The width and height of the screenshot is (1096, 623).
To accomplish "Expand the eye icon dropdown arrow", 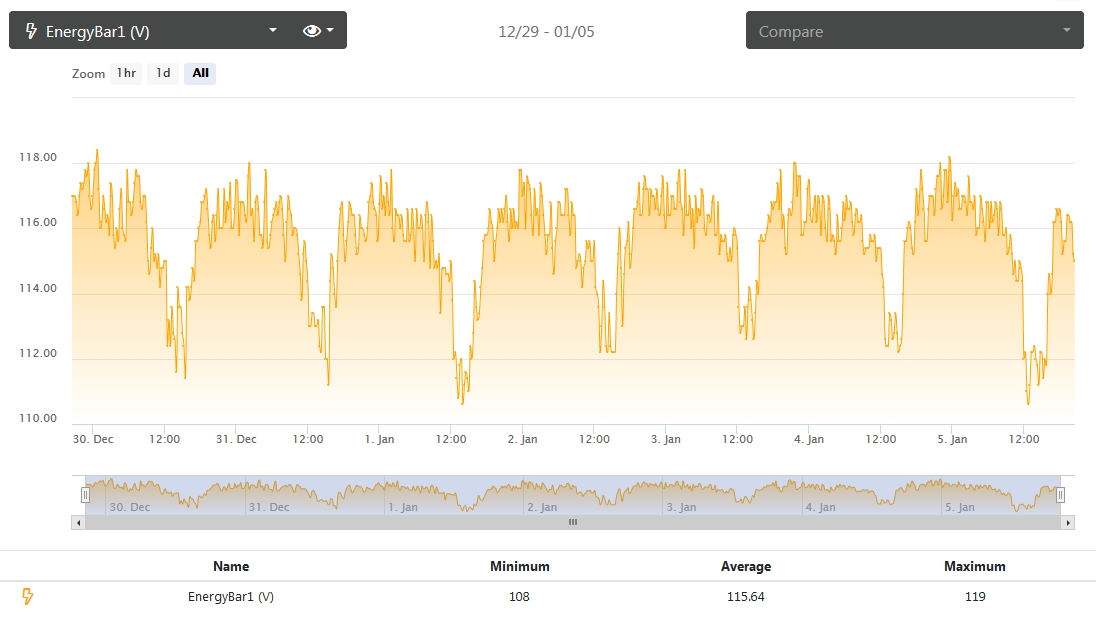I will [x=330, y=30].
